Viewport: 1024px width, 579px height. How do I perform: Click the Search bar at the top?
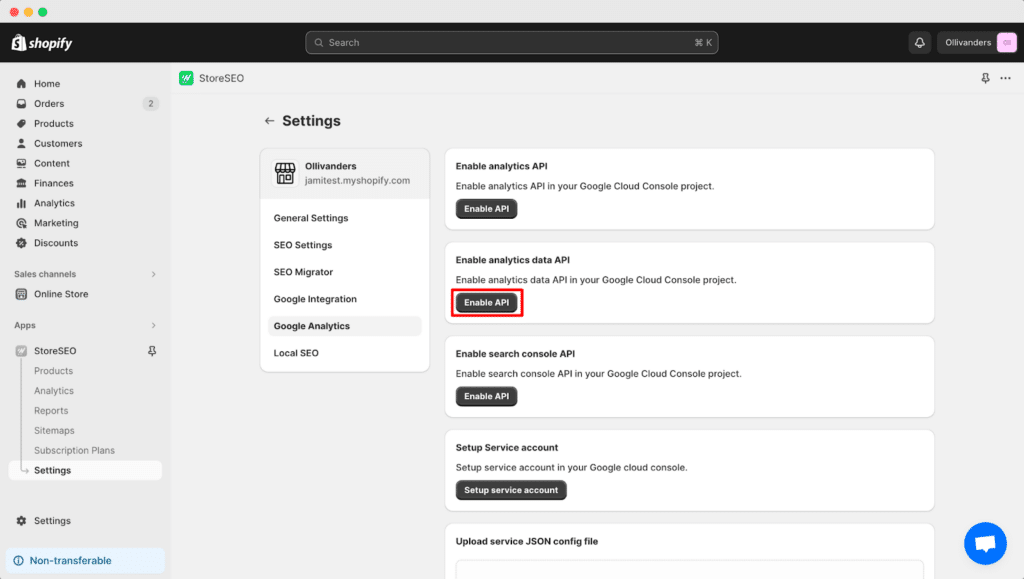pyautogui.click(x=511, y=42)
